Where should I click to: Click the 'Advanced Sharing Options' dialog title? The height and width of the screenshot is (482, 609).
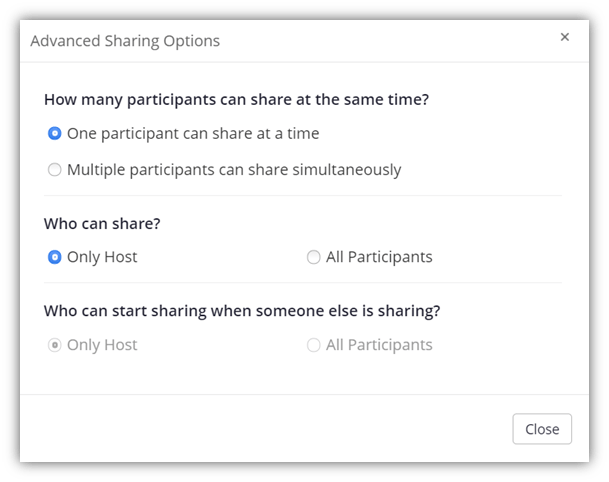[125, 41]
